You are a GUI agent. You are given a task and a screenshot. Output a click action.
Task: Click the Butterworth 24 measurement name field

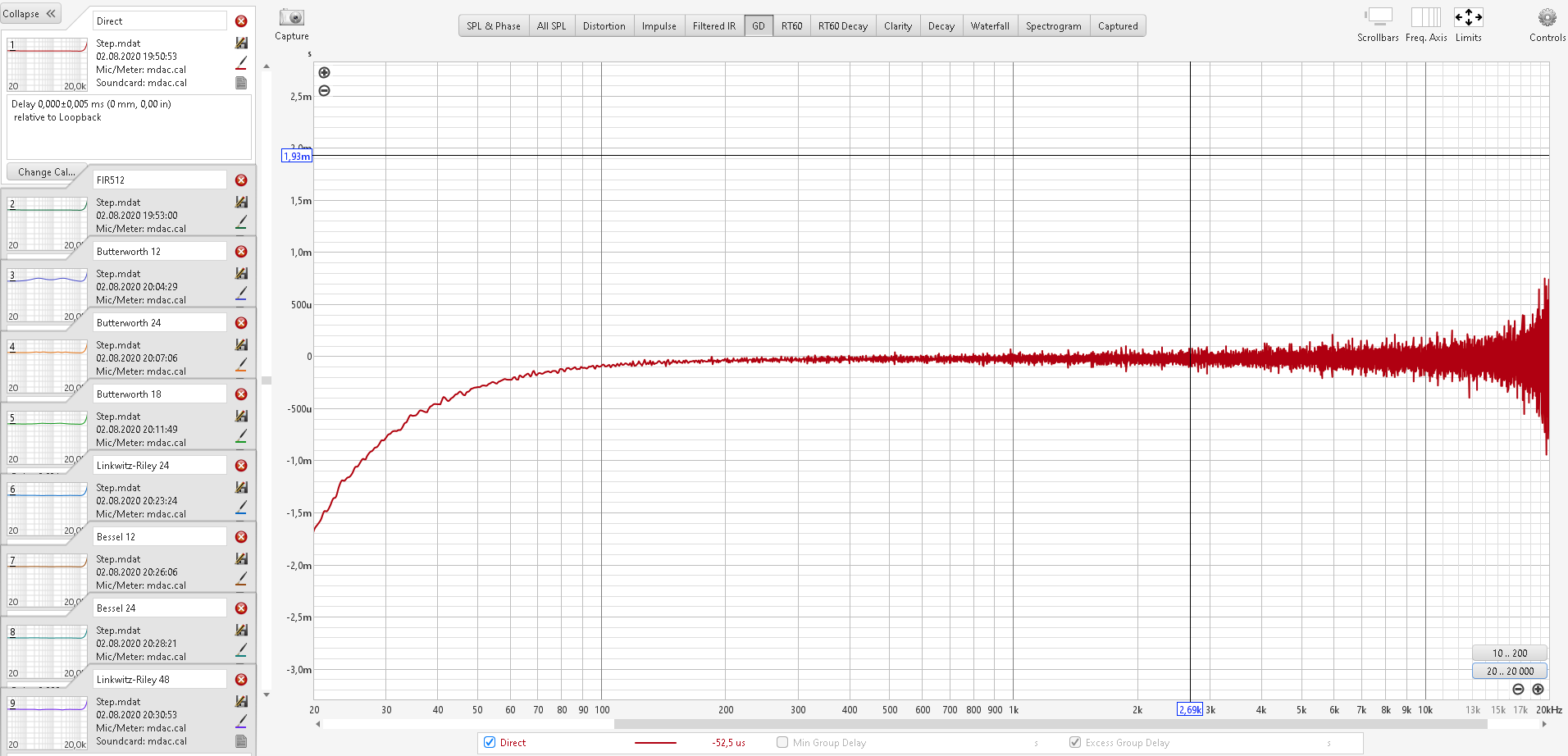coord(159,323)
